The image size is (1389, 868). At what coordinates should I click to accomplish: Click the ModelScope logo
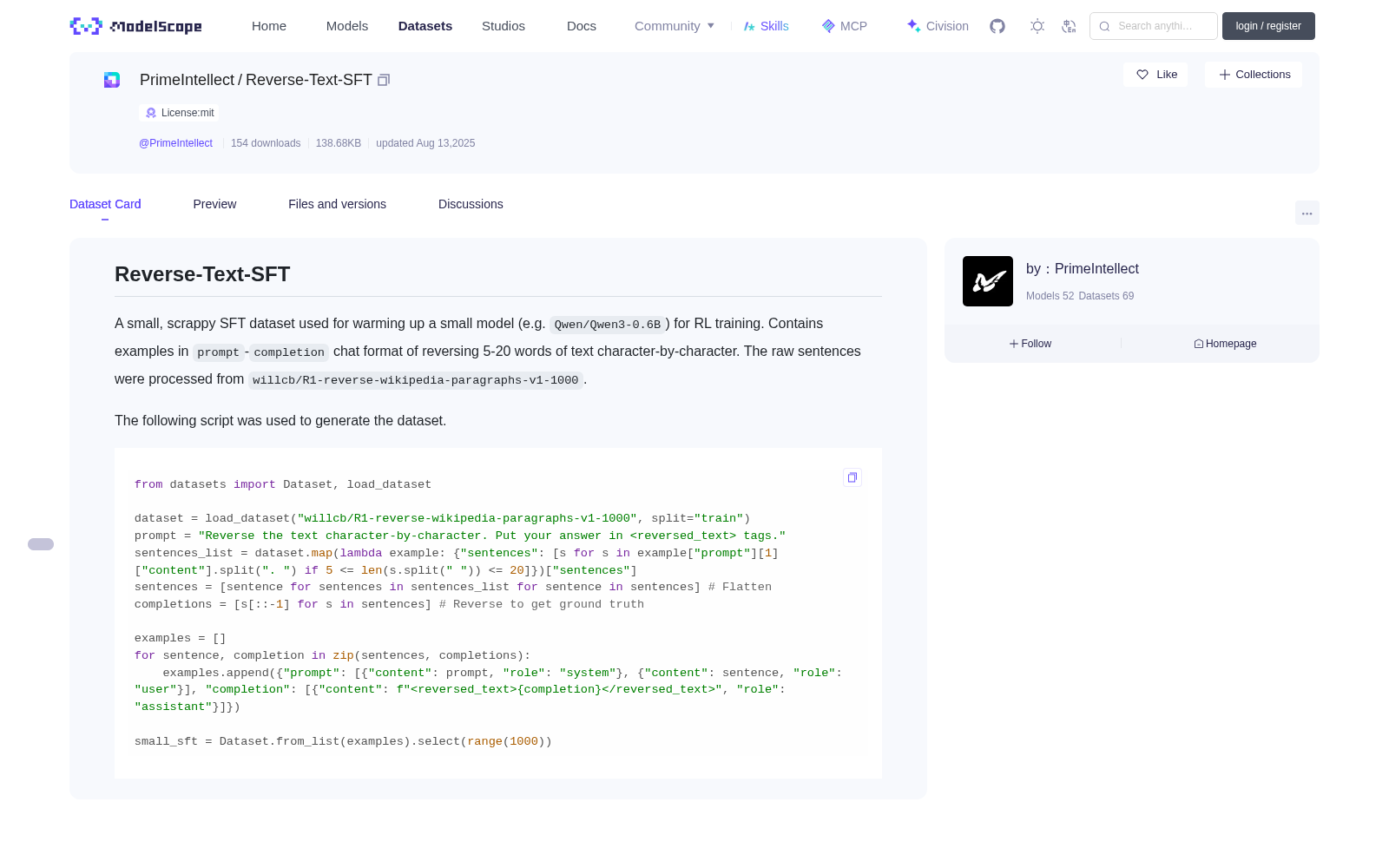click(x=135, y=26)
